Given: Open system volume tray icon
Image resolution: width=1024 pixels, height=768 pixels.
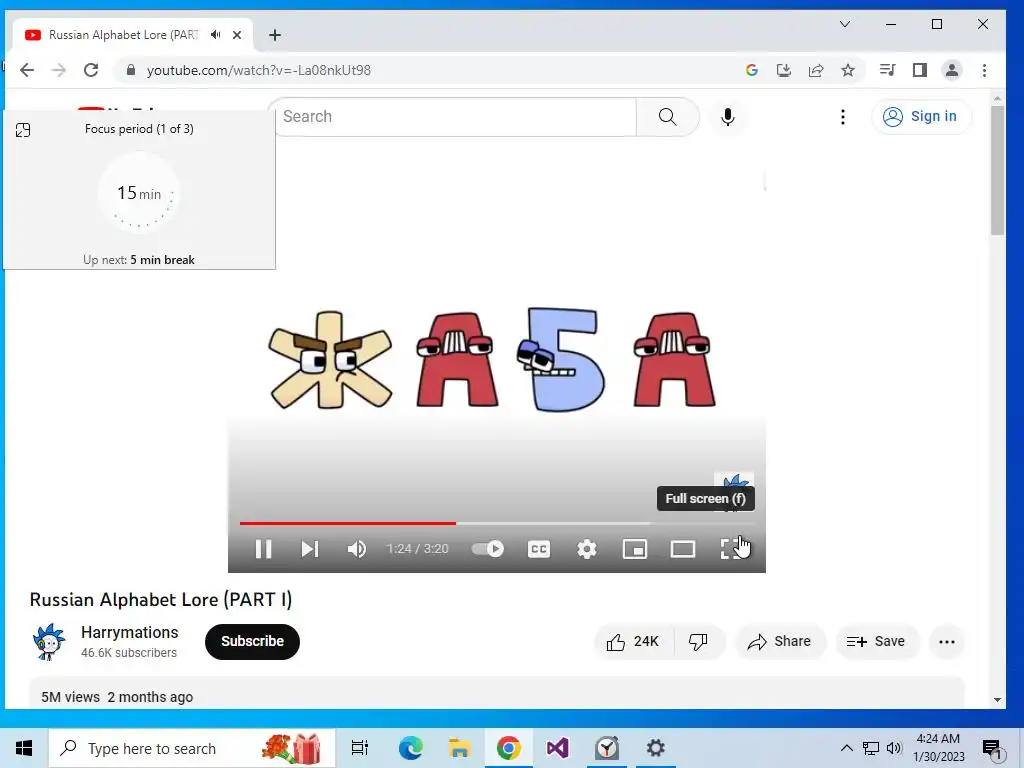Looking at the screenshot, I should point(894,748).
